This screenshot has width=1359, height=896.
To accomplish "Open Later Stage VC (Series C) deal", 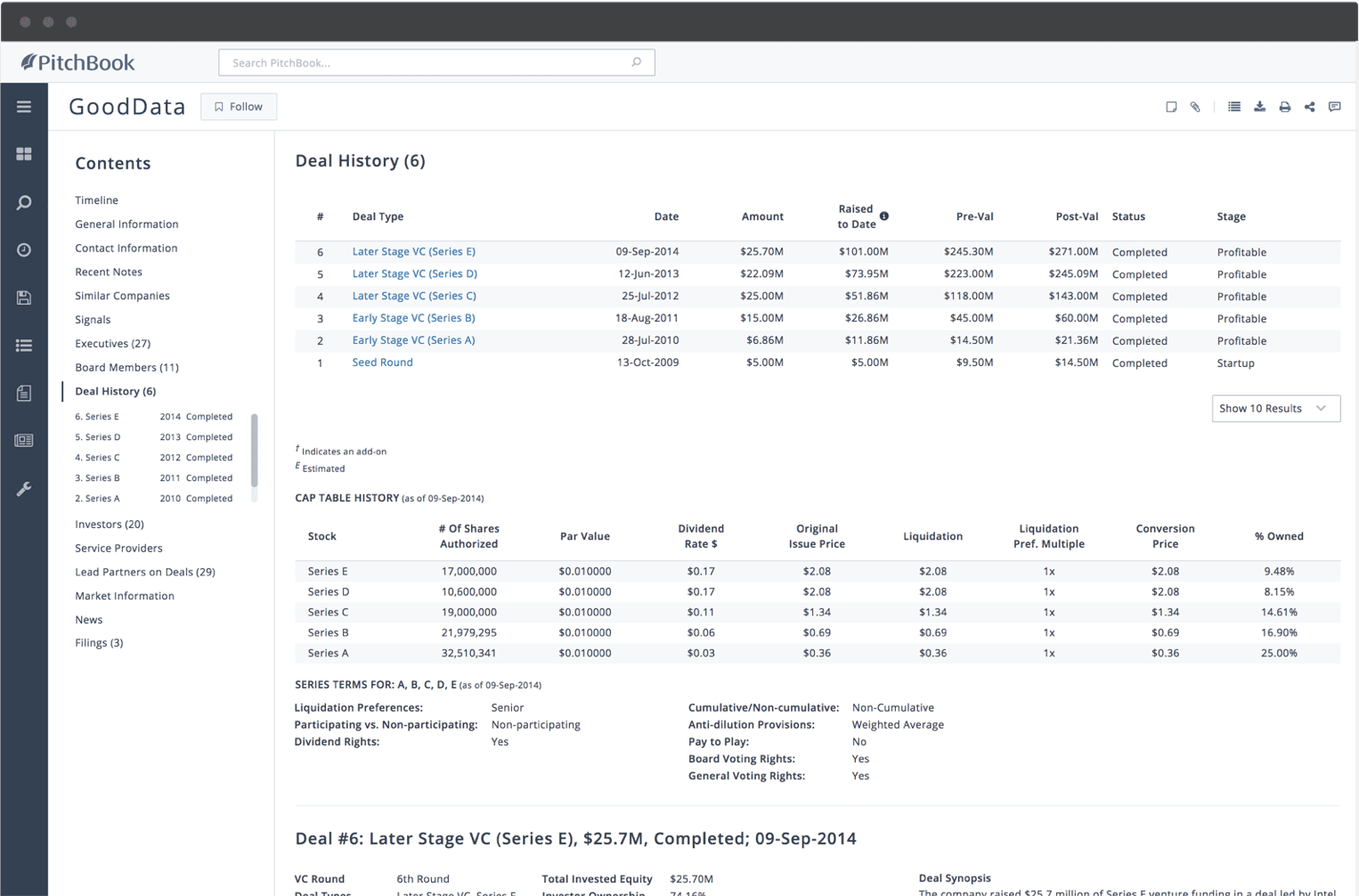I will click(x=414, y=296).
